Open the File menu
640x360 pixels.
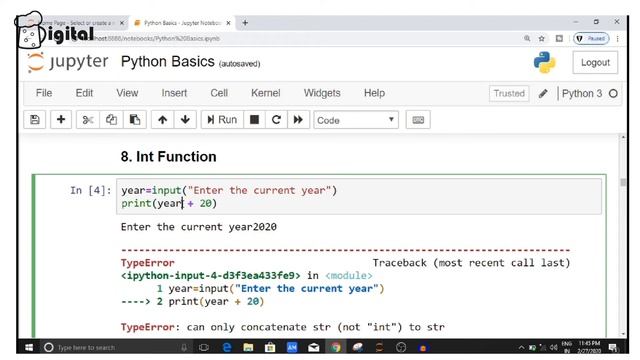click(x=44, y=93)
